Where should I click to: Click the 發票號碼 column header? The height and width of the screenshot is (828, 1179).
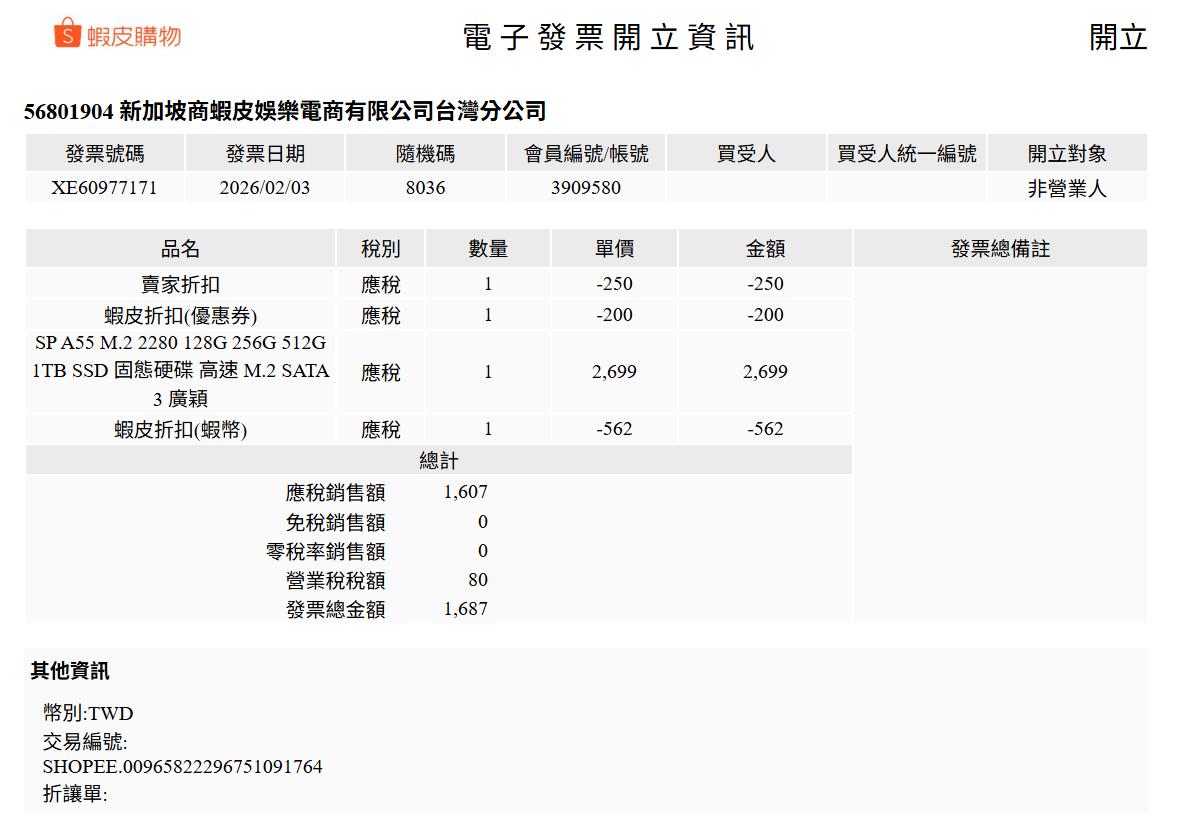coord(105,154)
